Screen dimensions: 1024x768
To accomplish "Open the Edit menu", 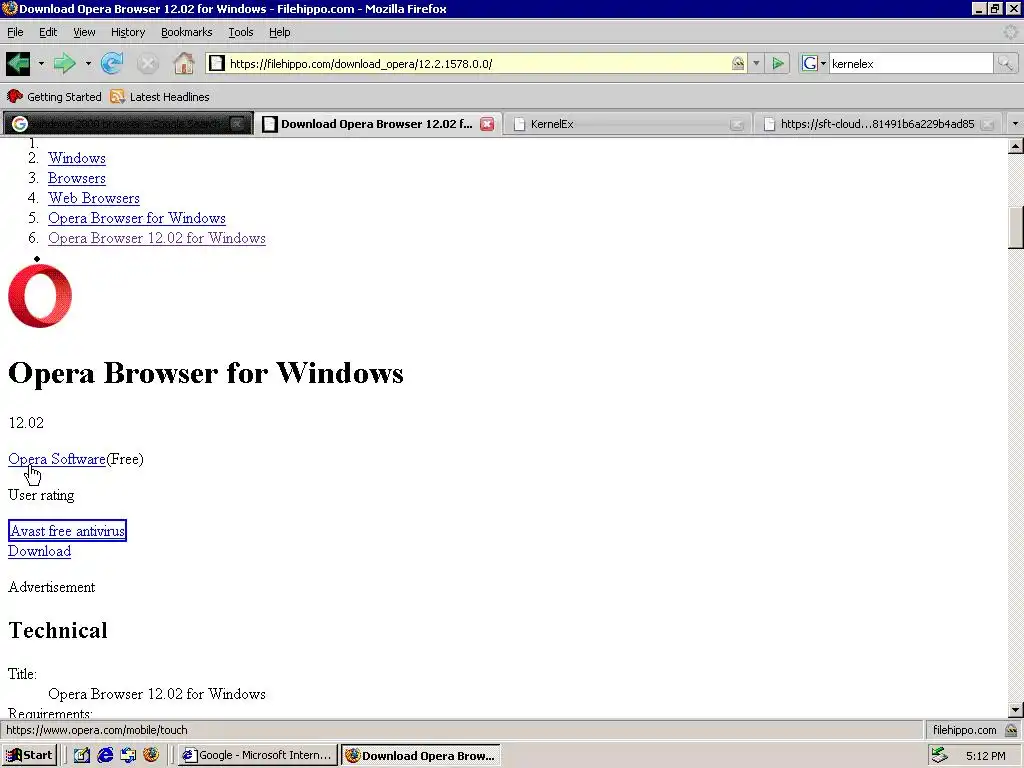I will tap(48, 32).
